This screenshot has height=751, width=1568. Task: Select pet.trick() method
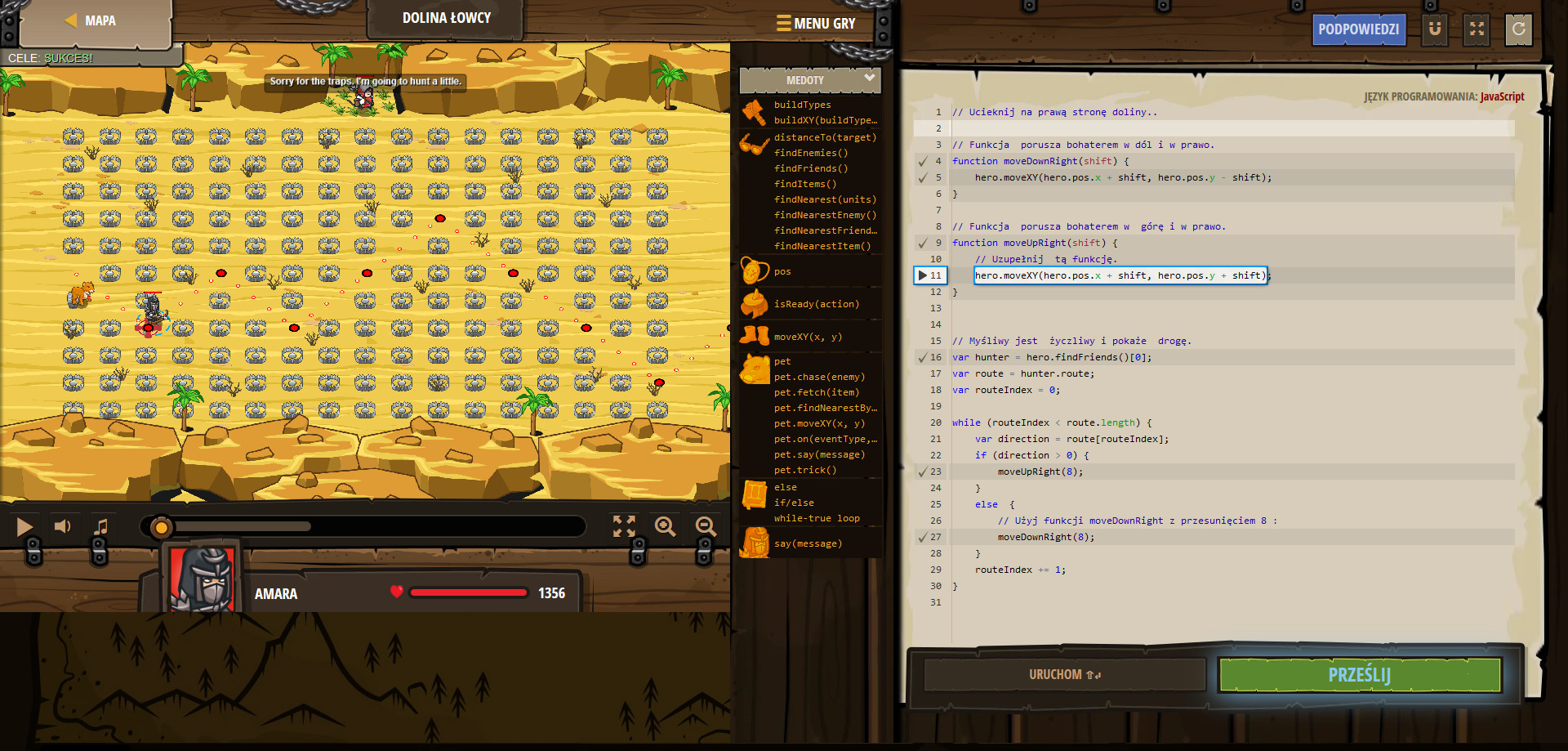coord(805,470)
